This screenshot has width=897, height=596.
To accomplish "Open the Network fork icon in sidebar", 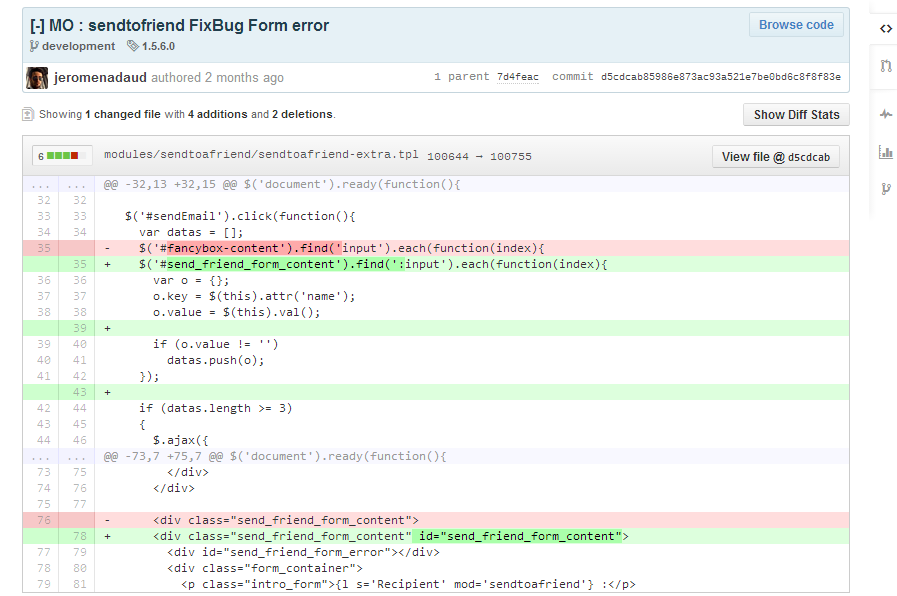I will [x=885, y=189].
